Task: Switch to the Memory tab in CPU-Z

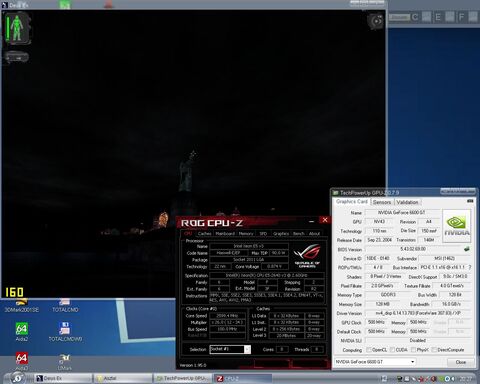Action: coord(246,234)
